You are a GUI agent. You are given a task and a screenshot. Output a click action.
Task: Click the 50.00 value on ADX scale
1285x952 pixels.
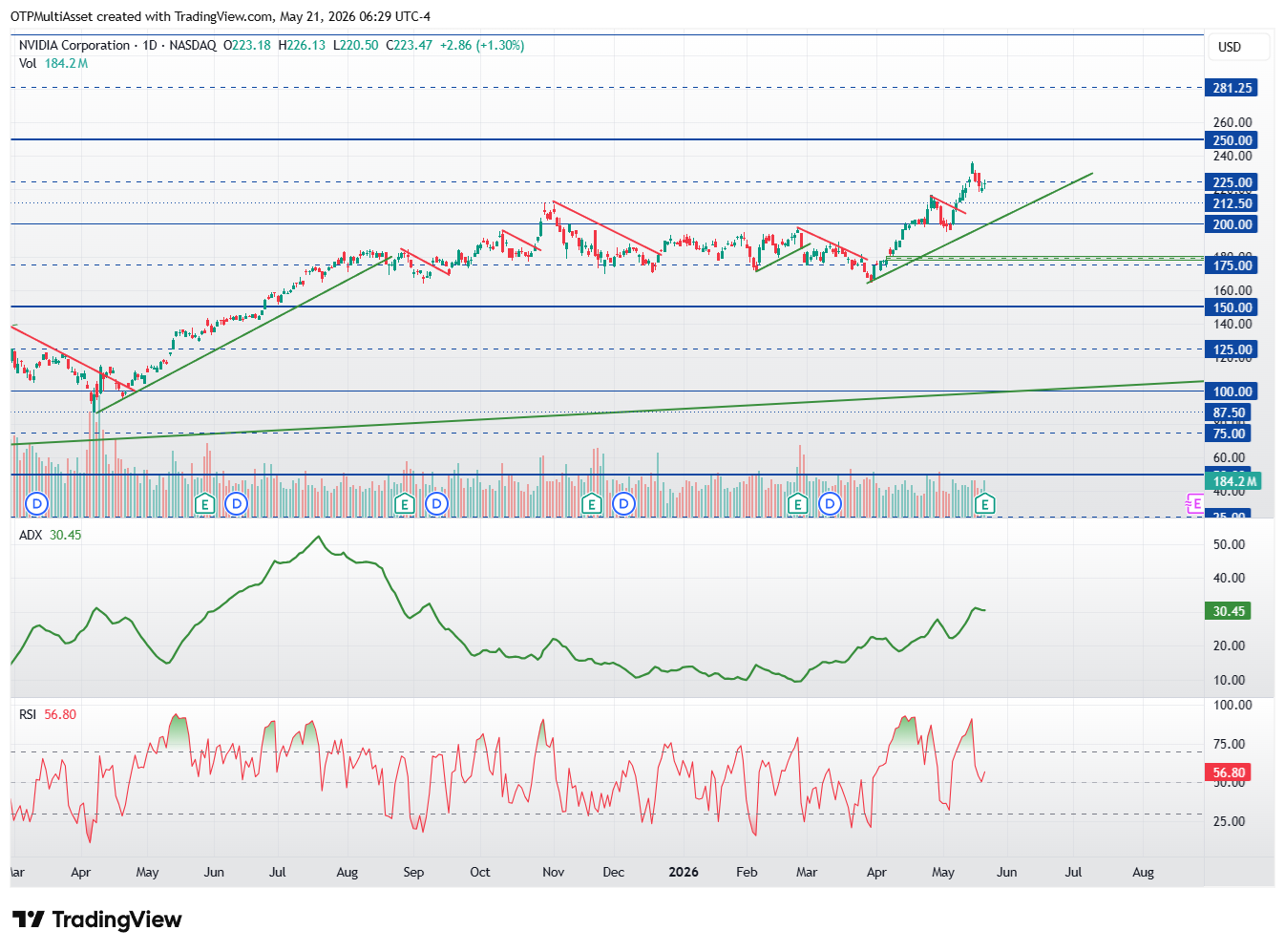1229,544
